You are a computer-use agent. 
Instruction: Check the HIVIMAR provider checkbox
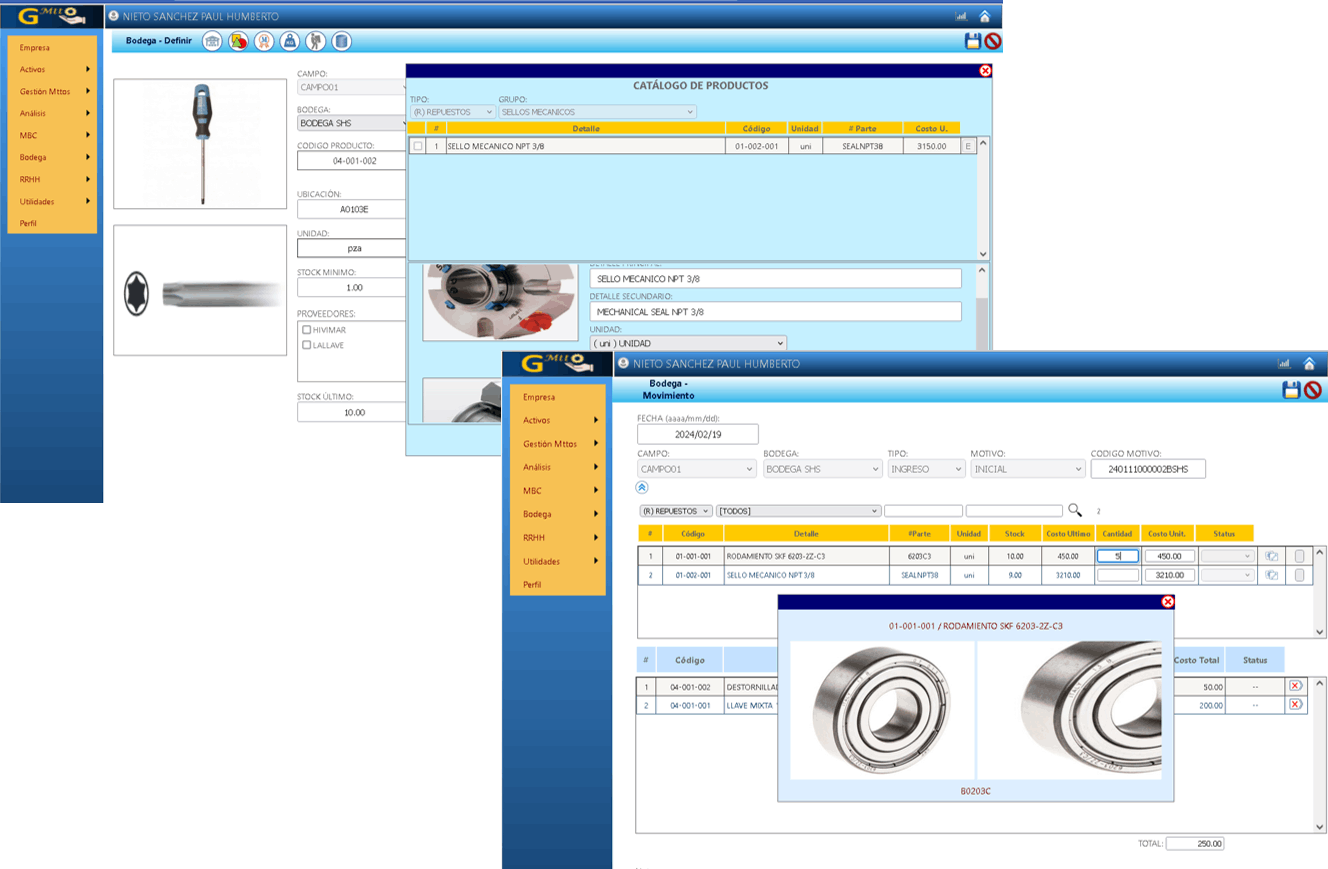pyautogui.click(x=307, y=329)
